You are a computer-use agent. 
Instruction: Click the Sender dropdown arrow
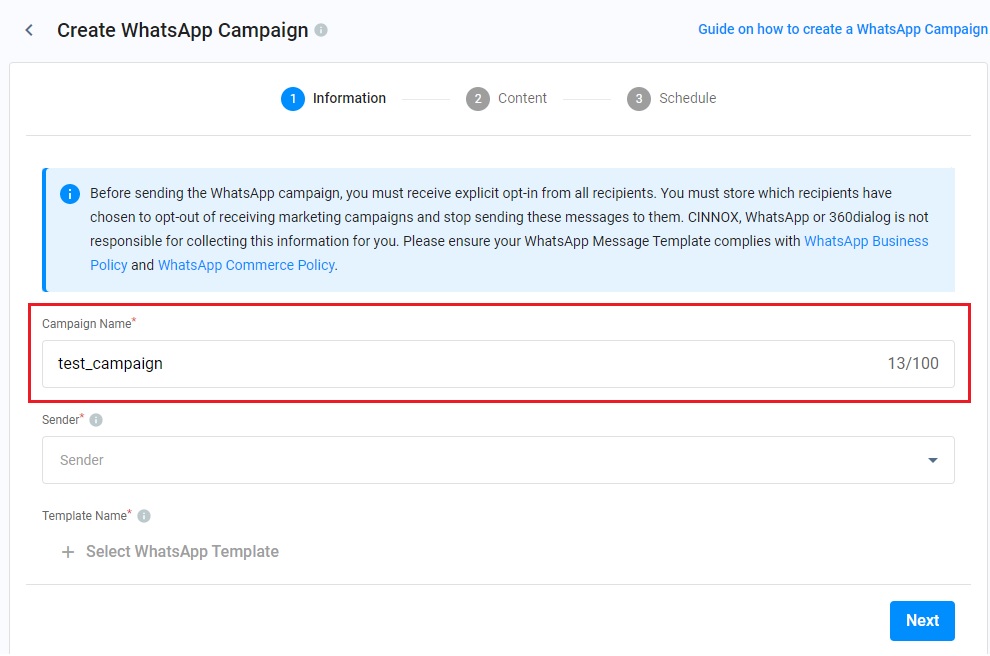932,460
